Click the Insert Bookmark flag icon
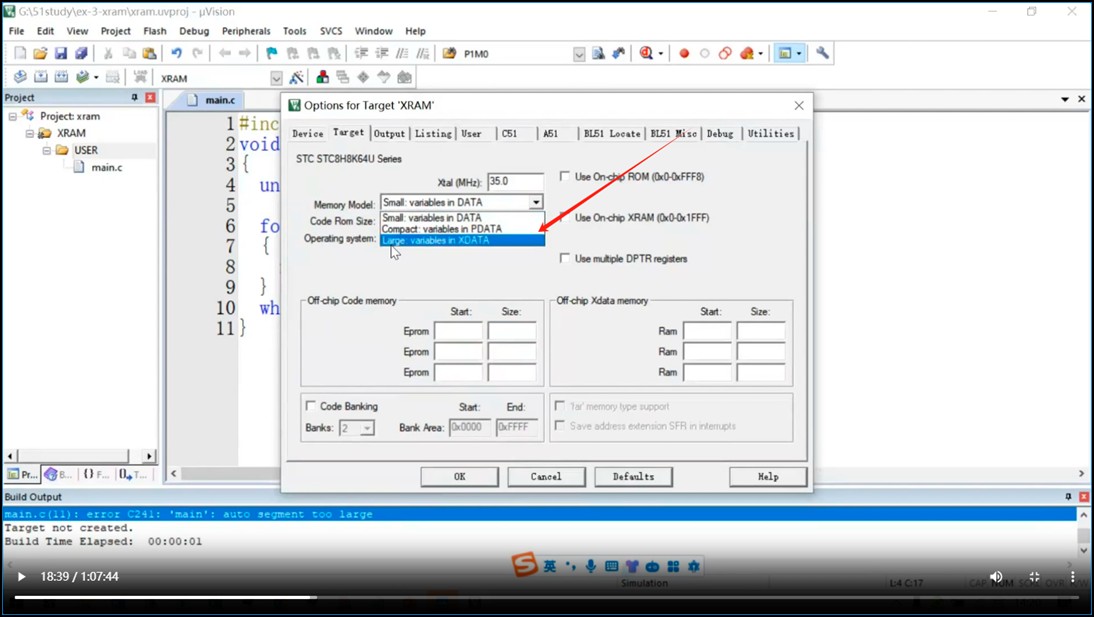This screenshot has height=617, width=1094. (271, 54)
